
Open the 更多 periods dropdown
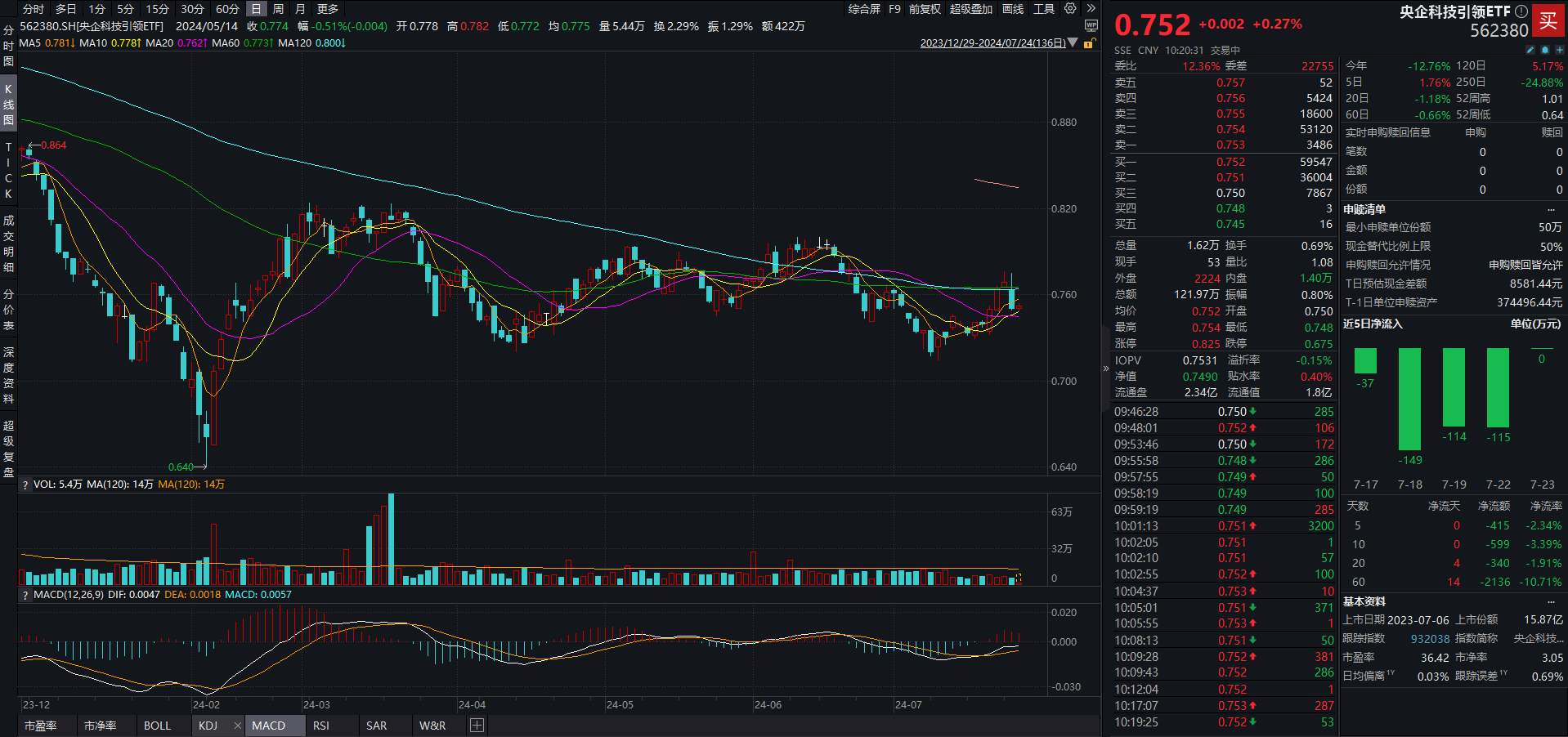click(x=327, y=9)
